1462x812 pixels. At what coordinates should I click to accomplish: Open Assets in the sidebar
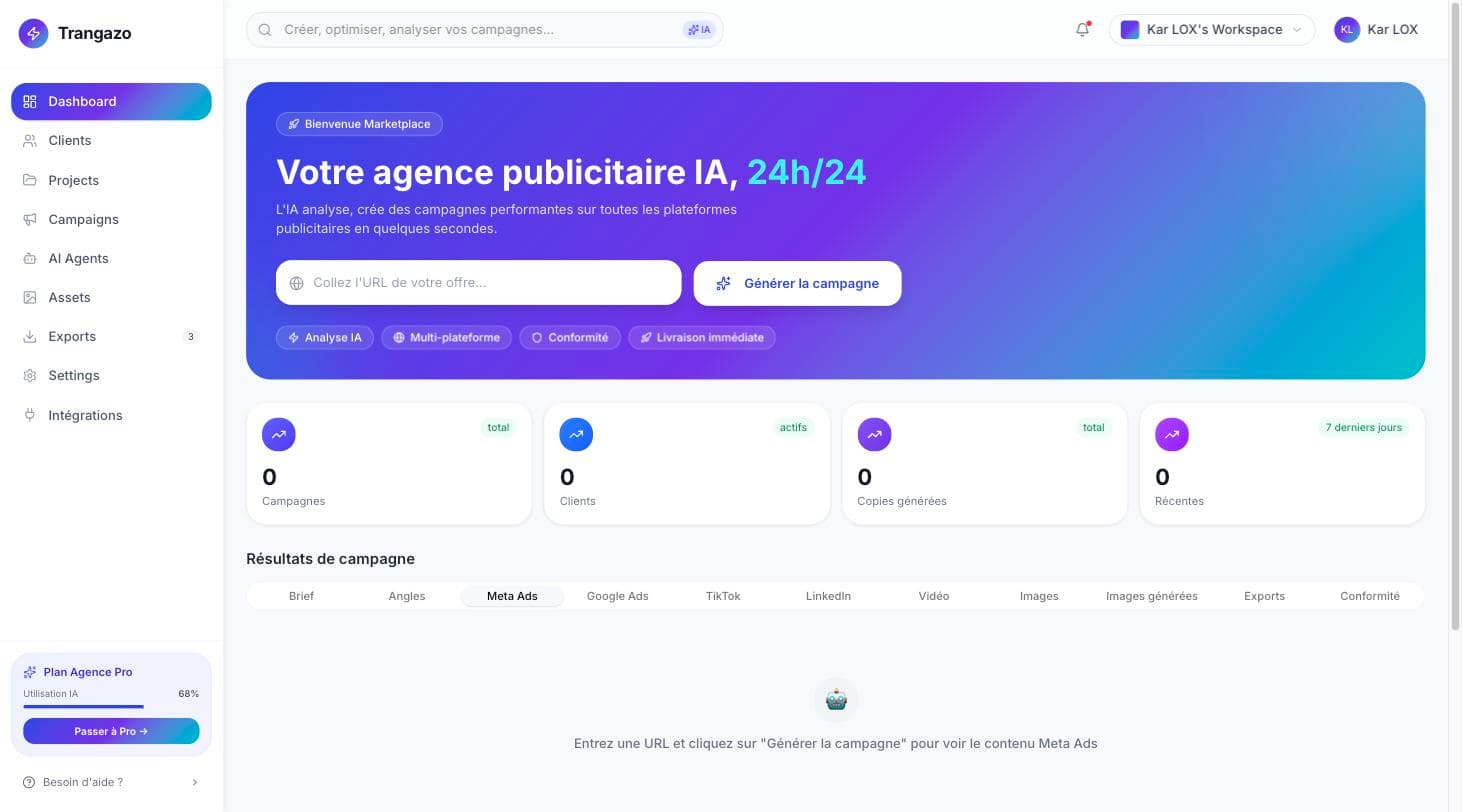(x=111, y=297)
